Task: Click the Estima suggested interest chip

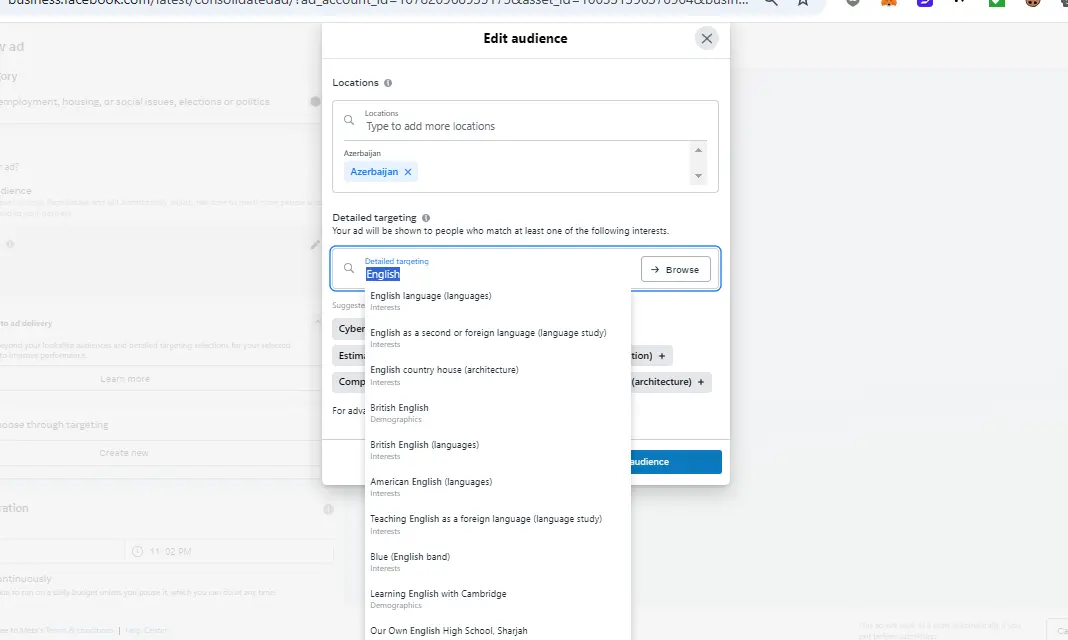Action: pyautogui.click(x=350, y=355)
